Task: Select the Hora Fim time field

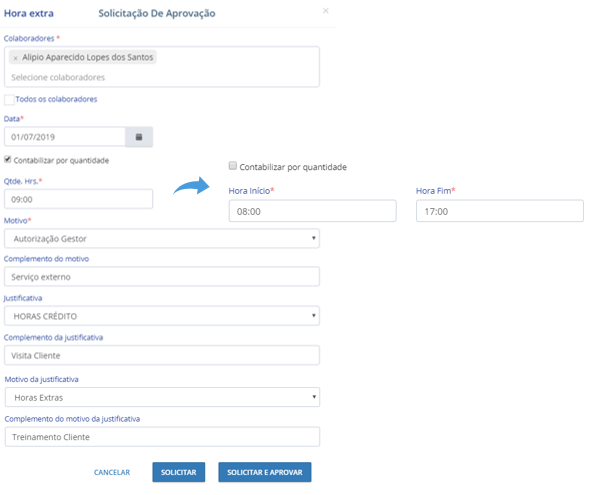Action: [x=499, y=211]
